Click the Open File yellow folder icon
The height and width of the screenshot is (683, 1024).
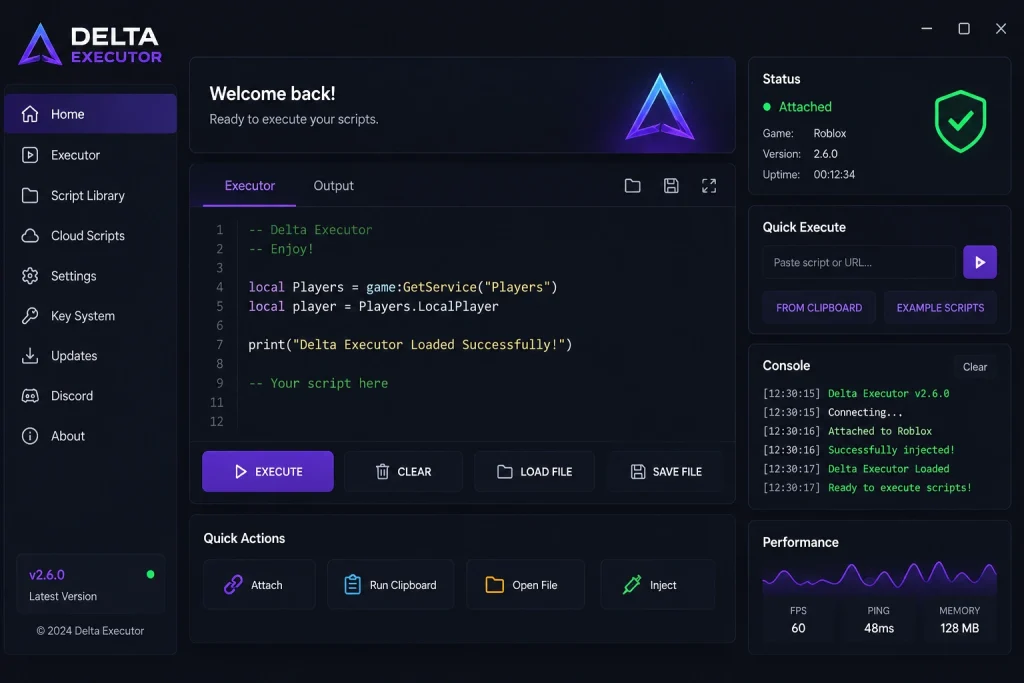[x=494, y=584]
